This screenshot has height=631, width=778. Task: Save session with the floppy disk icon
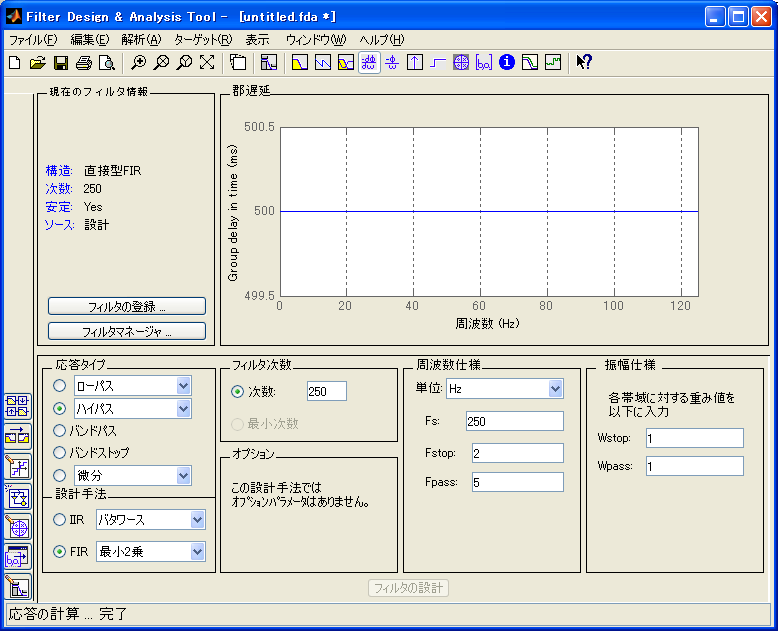[x=61, y=63]
